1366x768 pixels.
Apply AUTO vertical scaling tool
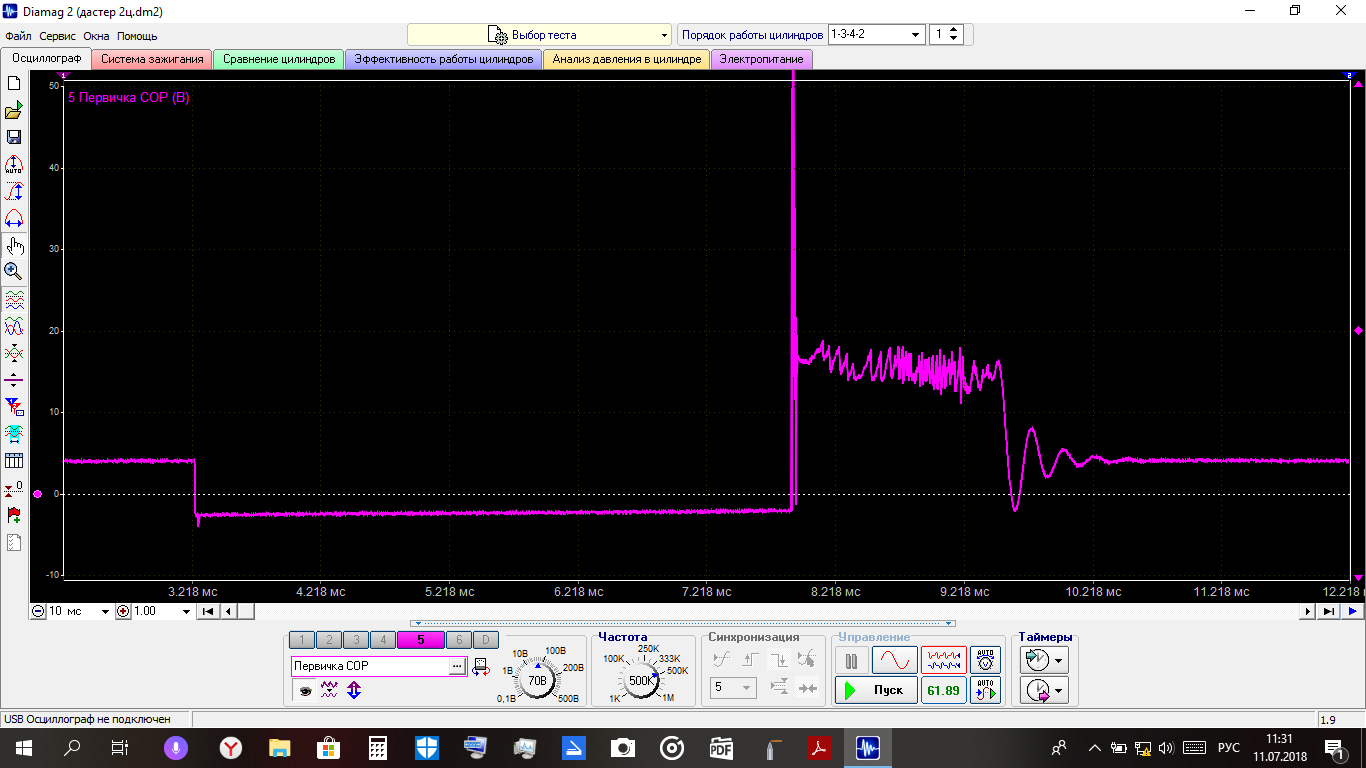click(x=14, y=165)
